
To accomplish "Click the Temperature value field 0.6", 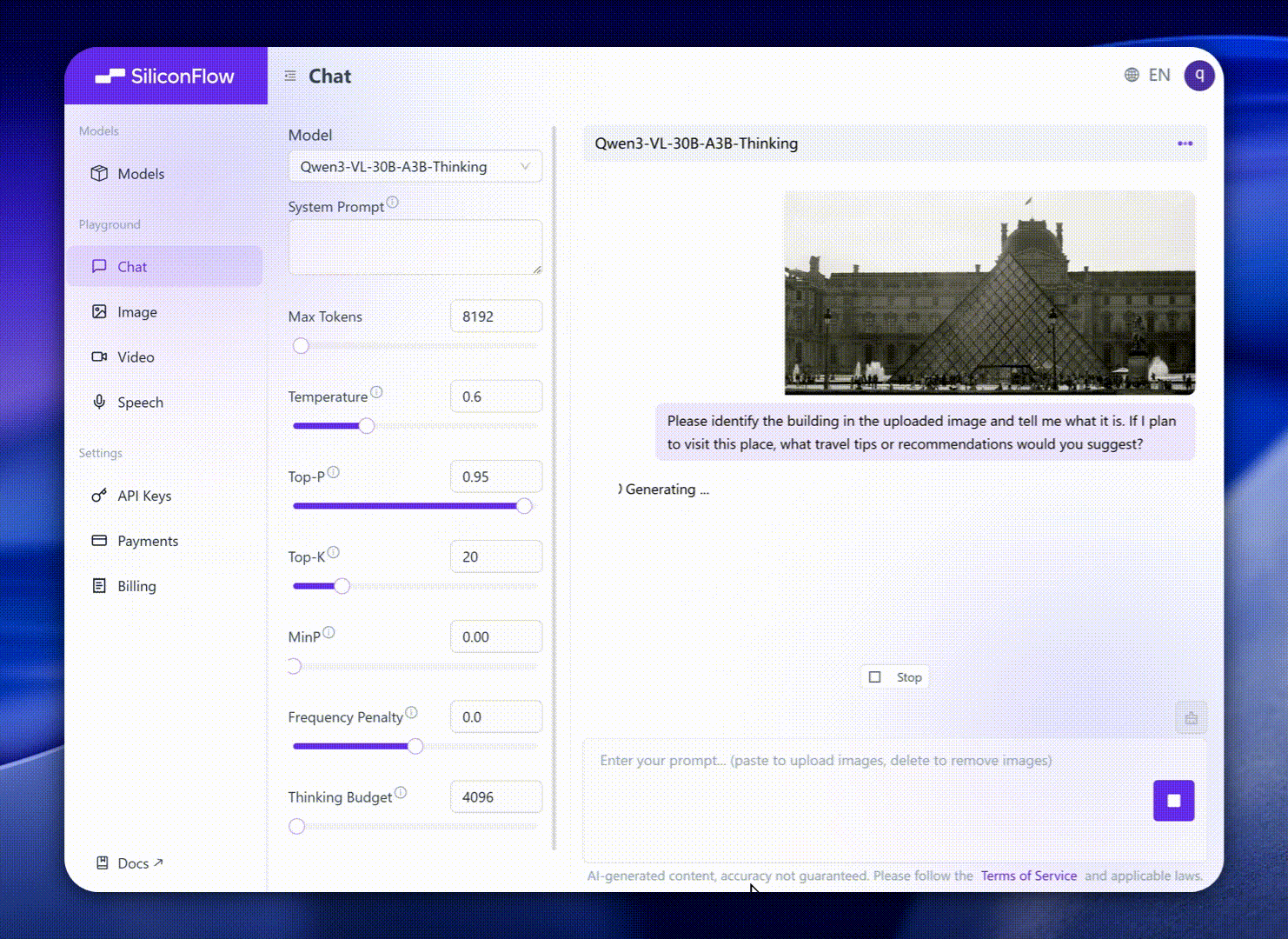I will pyautogui.click(x=496, y=396).
